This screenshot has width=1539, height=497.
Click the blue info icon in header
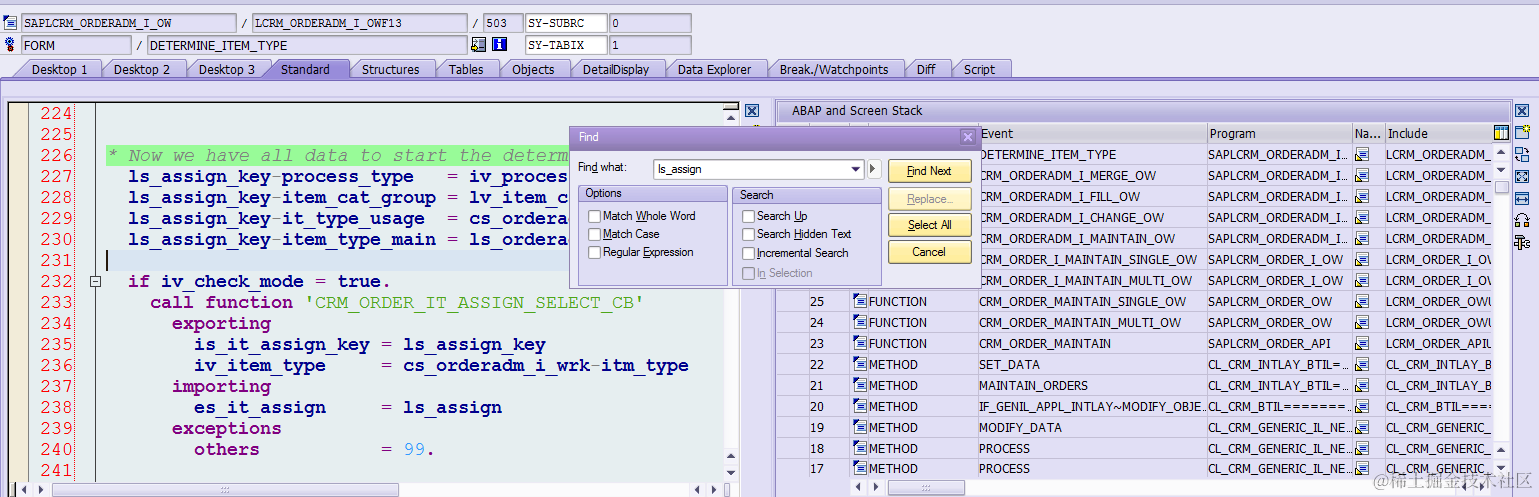(499, 45)
